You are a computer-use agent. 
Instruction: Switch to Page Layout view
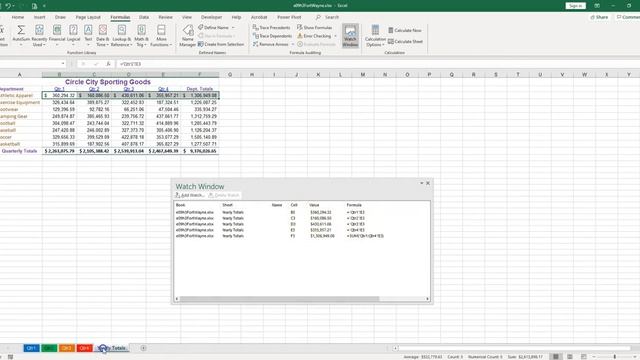[x=570, y=357]
